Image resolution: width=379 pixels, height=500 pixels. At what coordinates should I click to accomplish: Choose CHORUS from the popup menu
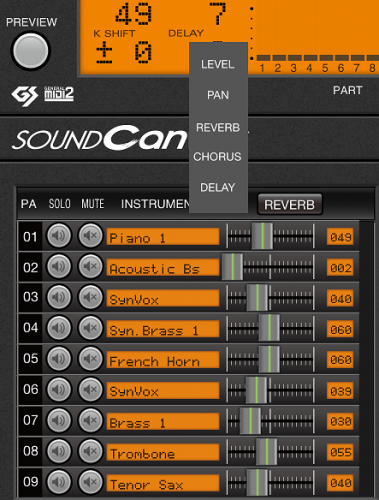[x=218, y=157]
